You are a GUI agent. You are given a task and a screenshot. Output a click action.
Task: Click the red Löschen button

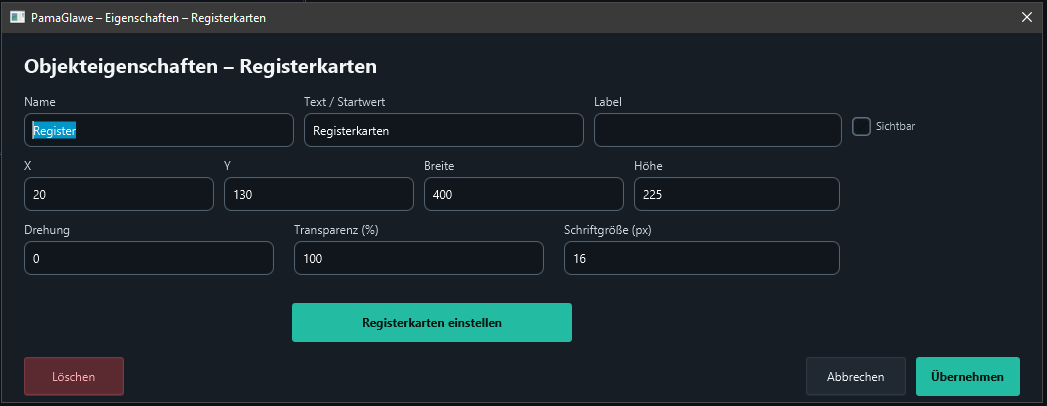coord(74,377)
